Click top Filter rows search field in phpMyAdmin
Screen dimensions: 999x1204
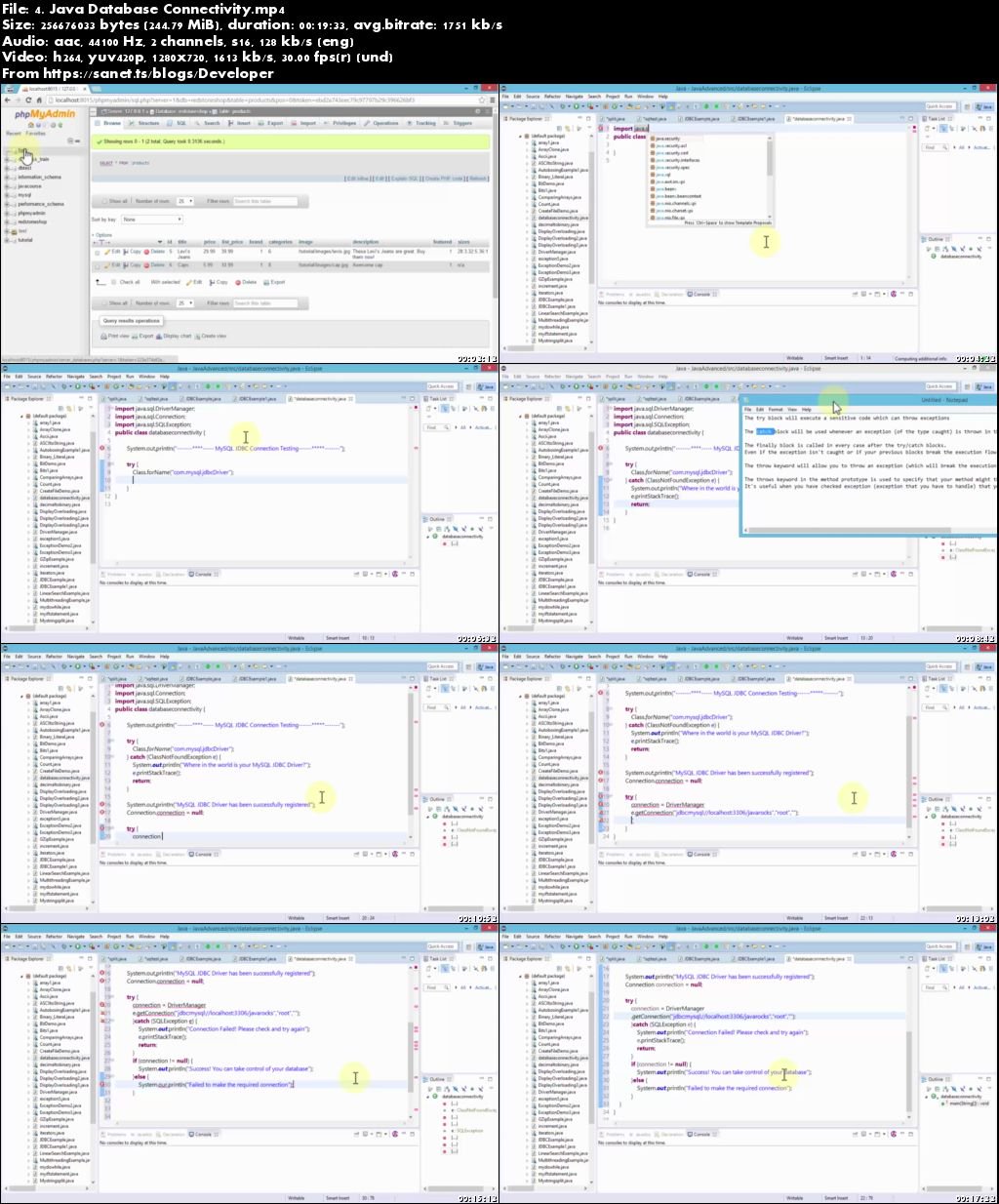tap(265, 201)
